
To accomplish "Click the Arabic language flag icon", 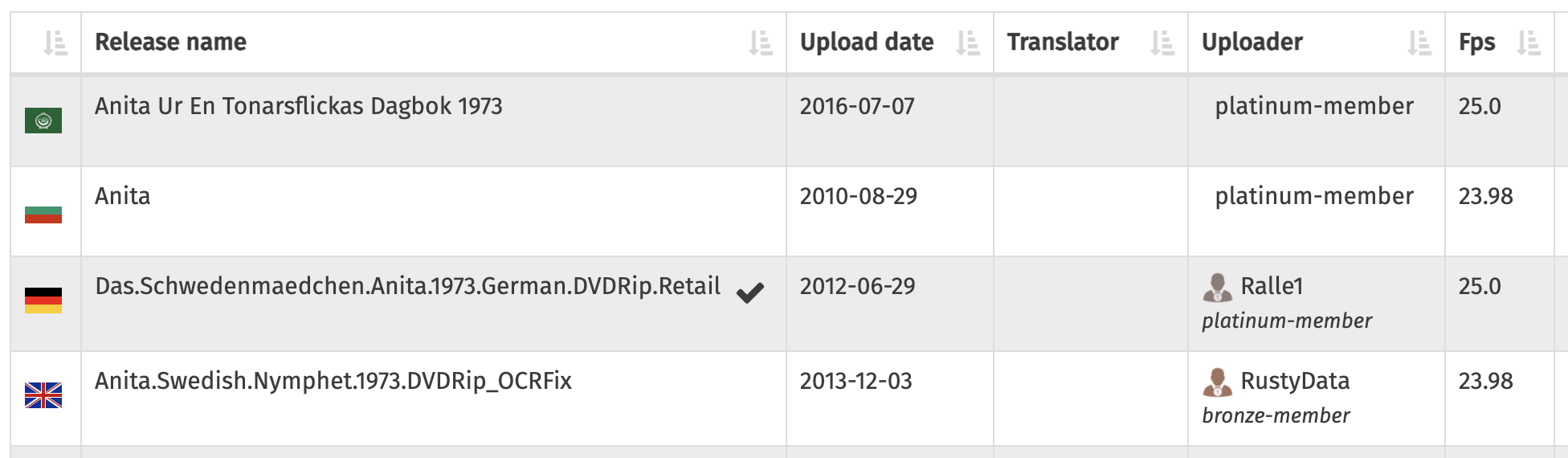I will (x=43, y=121).
